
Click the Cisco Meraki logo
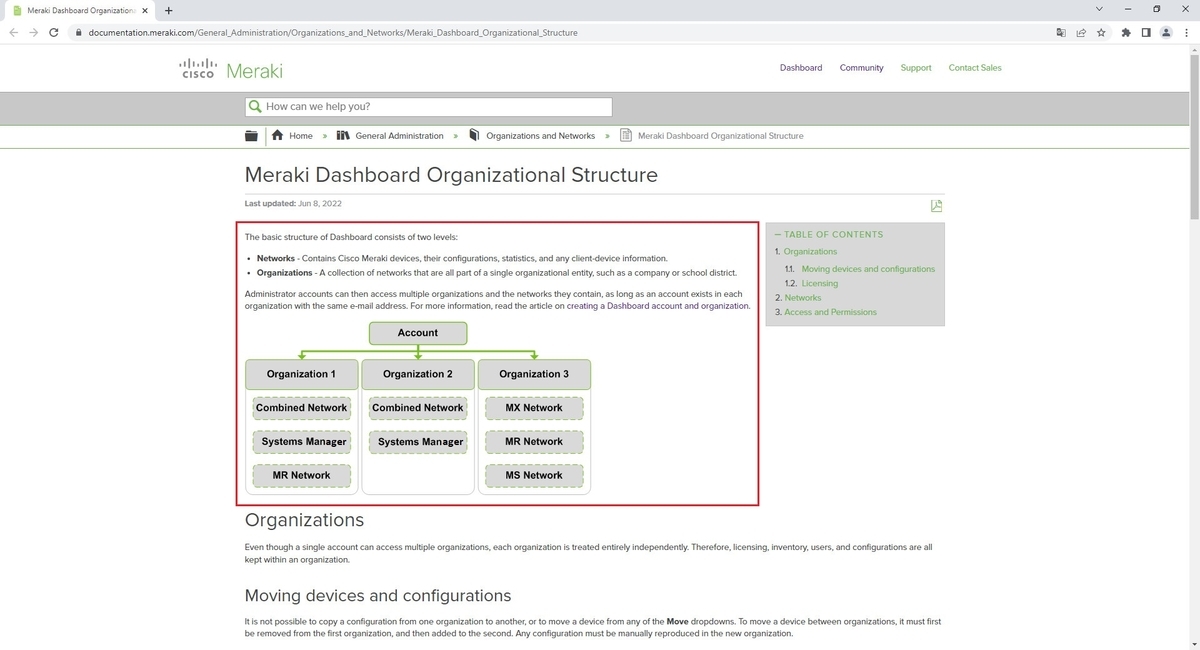pos(228,68)
